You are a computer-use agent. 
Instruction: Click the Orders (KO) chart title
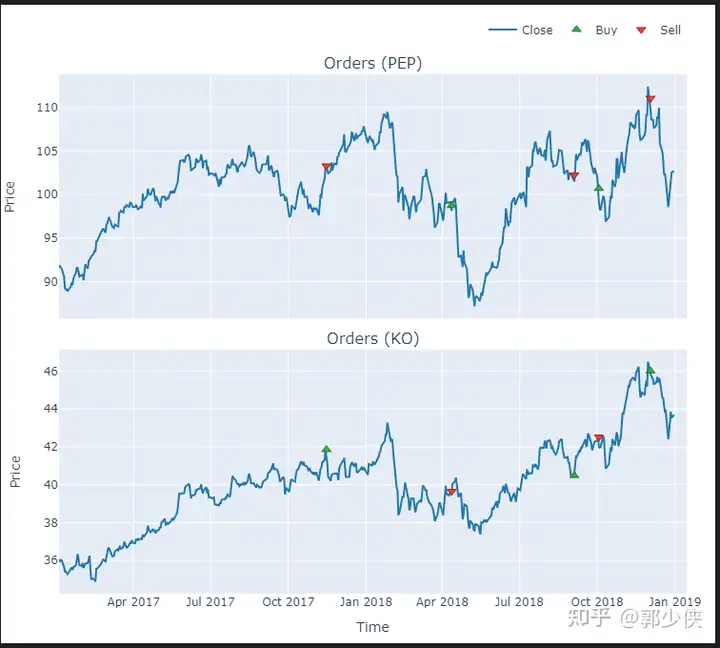372,339
